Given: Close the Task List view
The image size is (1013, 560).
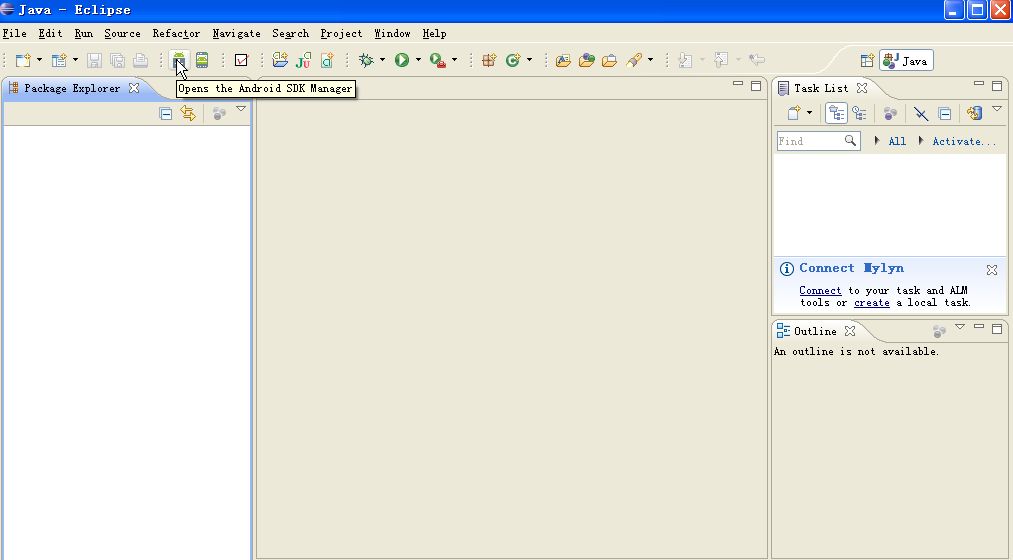Looking at the screenshot, I should (862, 88).
